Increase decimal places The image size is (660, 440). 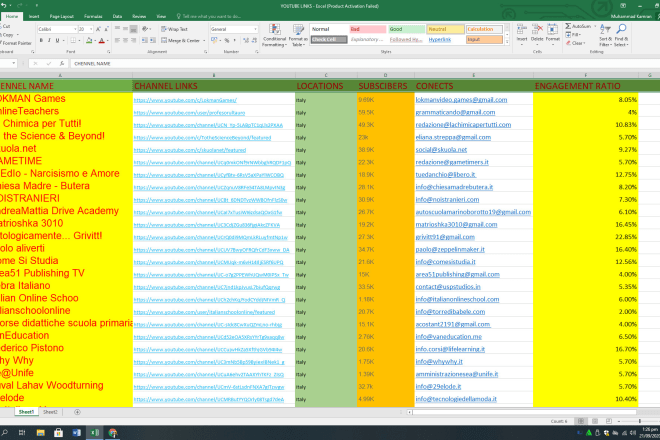pyautogui.click(x=246, y=40)
